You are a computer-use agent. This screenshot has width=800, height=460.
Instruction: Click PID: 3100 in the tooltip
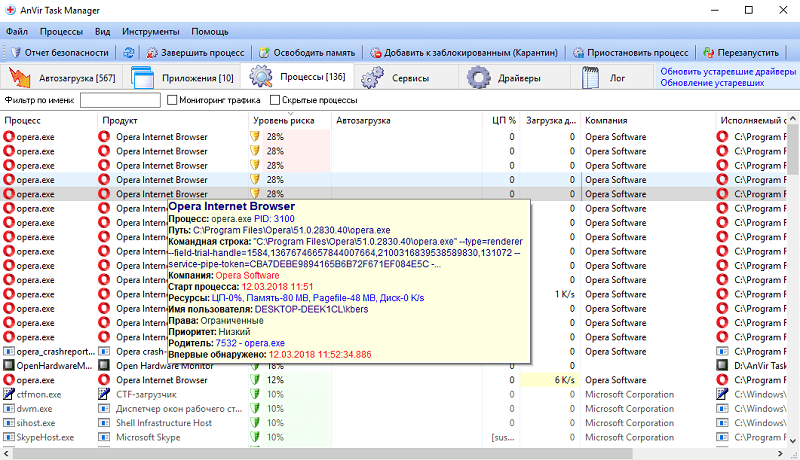click(274, 219)
